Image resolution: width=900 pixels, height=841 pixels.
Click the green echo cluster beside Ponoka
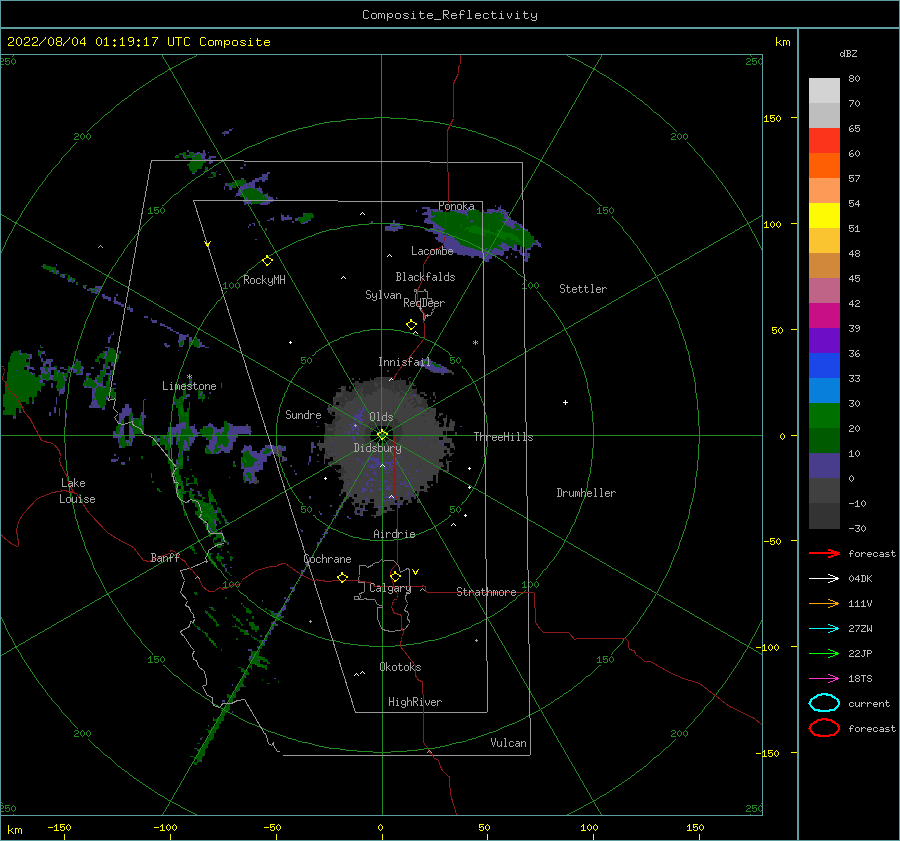[x=481, y=231]
